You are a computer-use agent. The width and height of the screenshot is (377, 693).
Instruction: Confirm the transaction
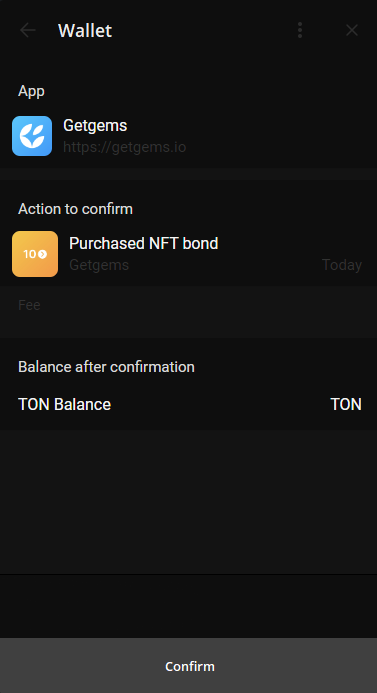pos(188,666)
